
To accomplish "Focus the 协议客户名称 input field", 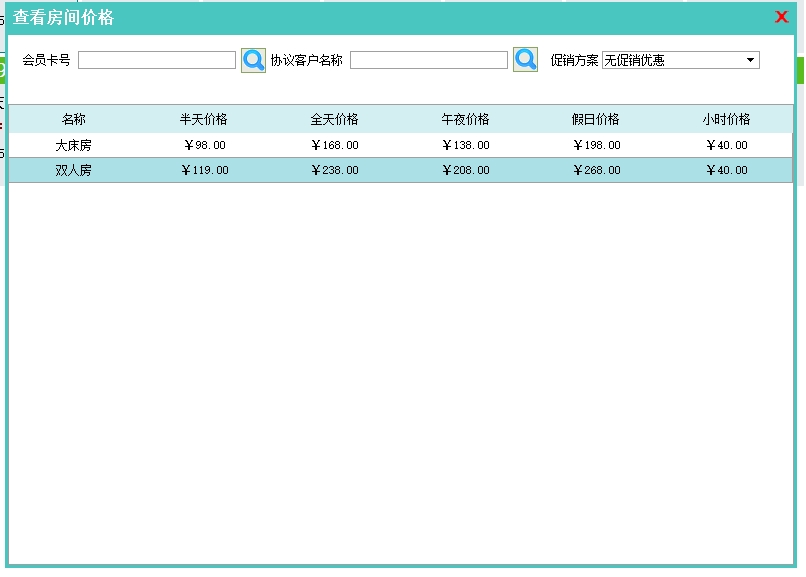I will click(x=429, y=61).
